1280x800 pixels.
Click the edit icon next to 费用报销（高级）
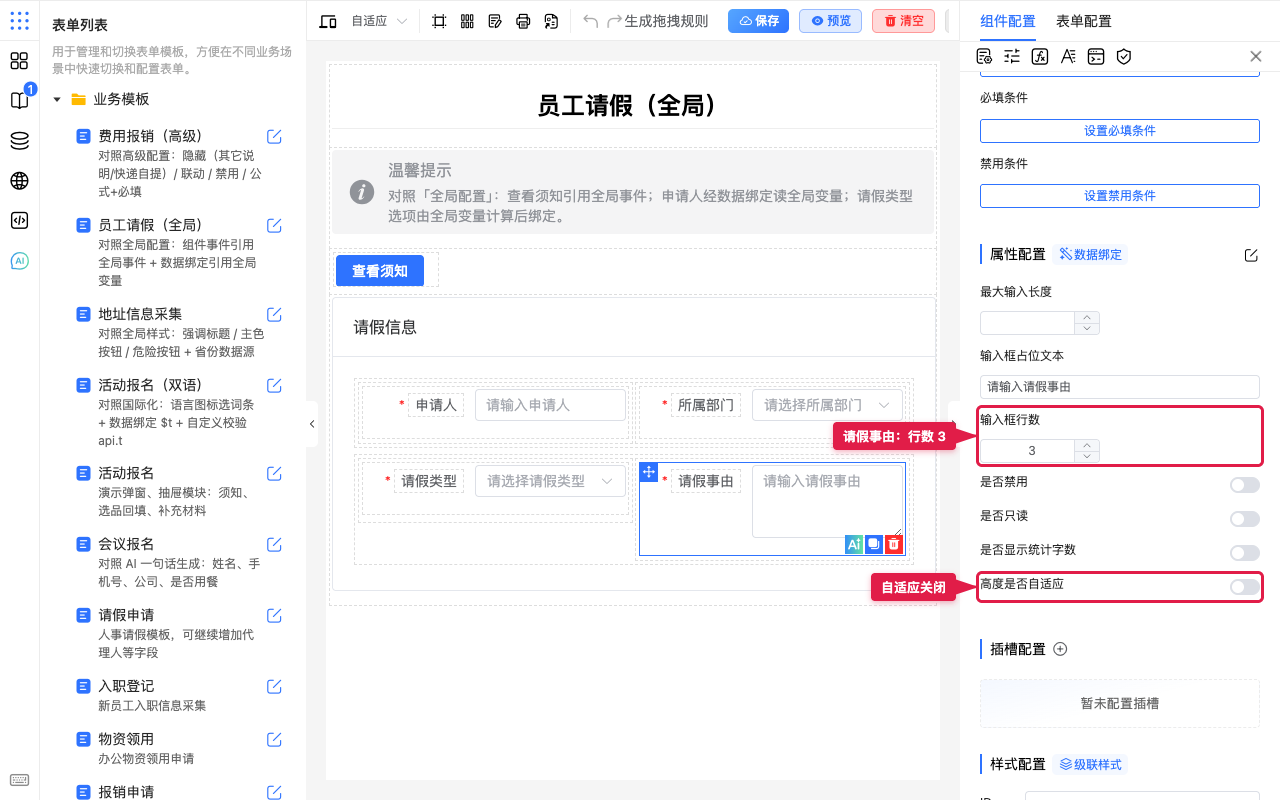click(274, 137)
